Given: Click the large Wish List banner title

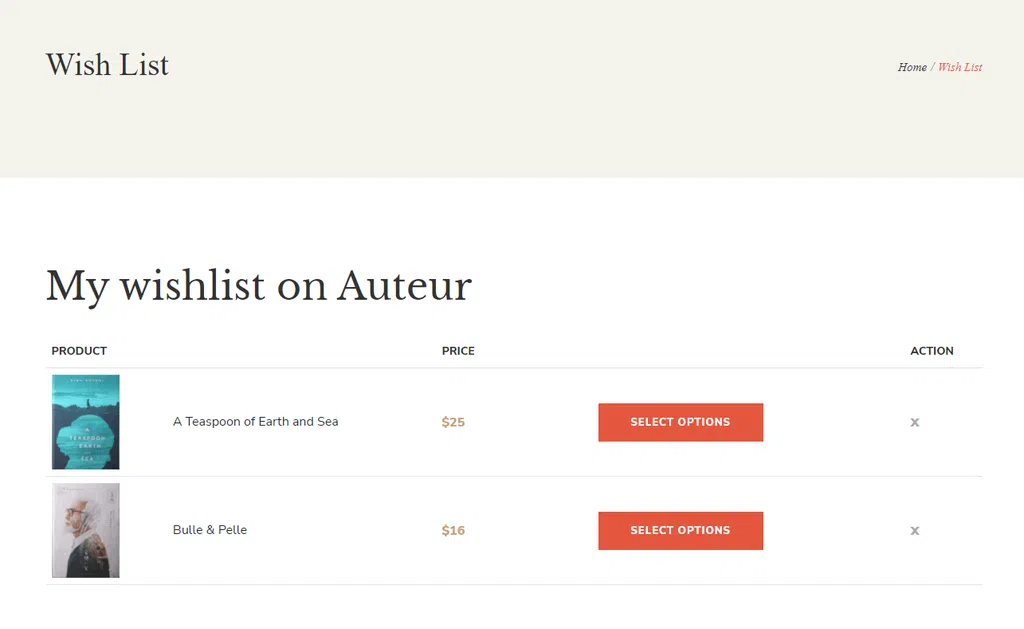Looking at the screenshot, I should coord(107,65).
